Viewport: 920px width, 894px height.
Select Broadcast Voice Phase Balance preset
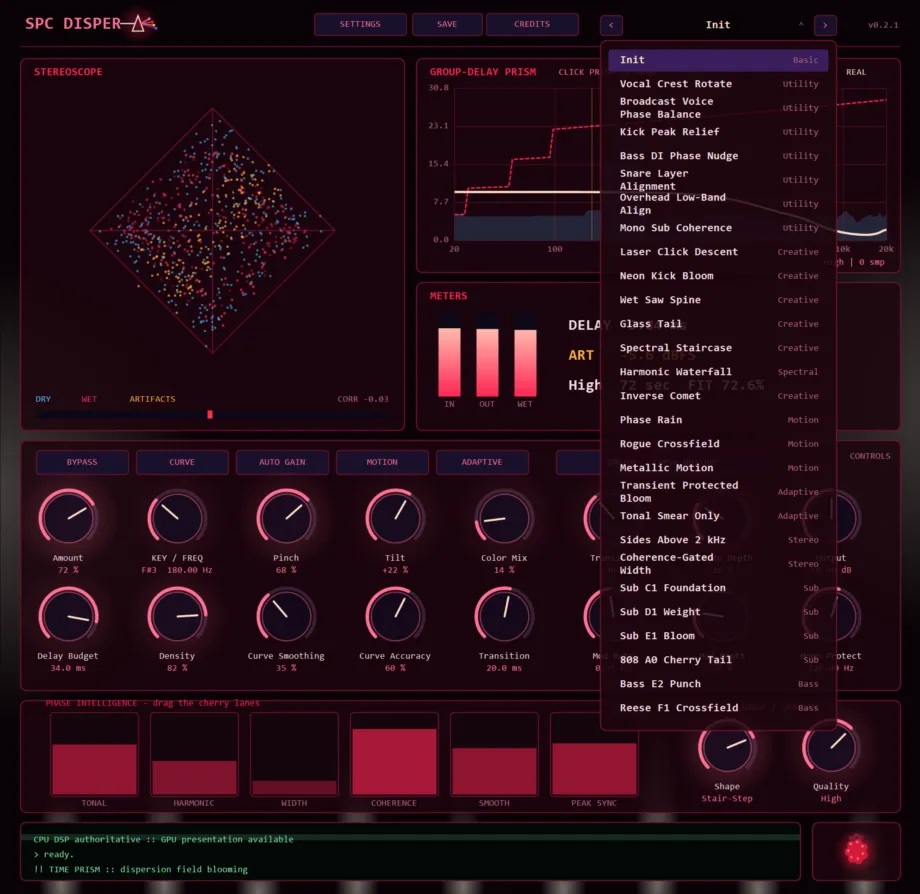[x=718, y=108]
